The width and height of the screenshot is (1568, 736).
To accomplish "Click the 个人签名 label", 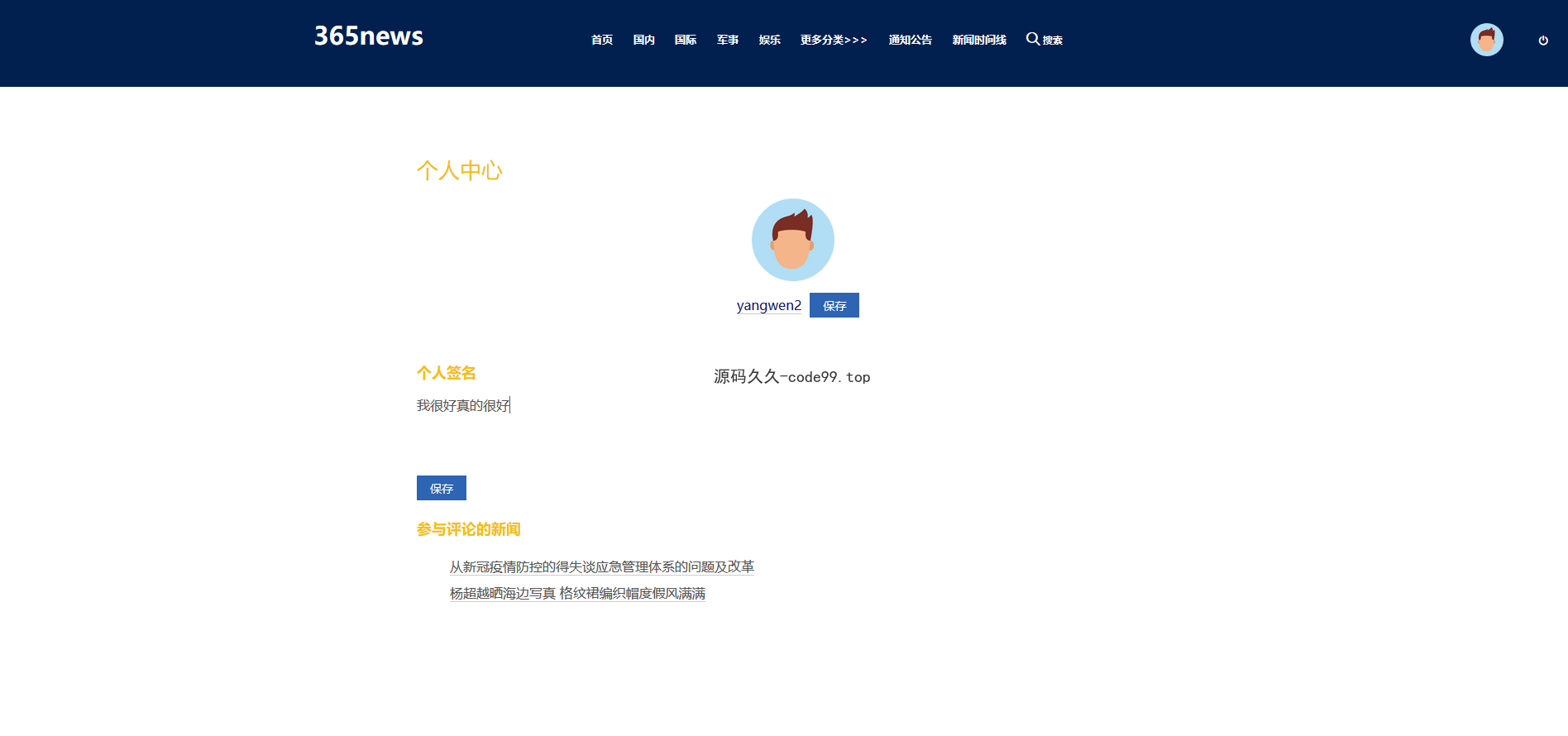I will point(446,373).
